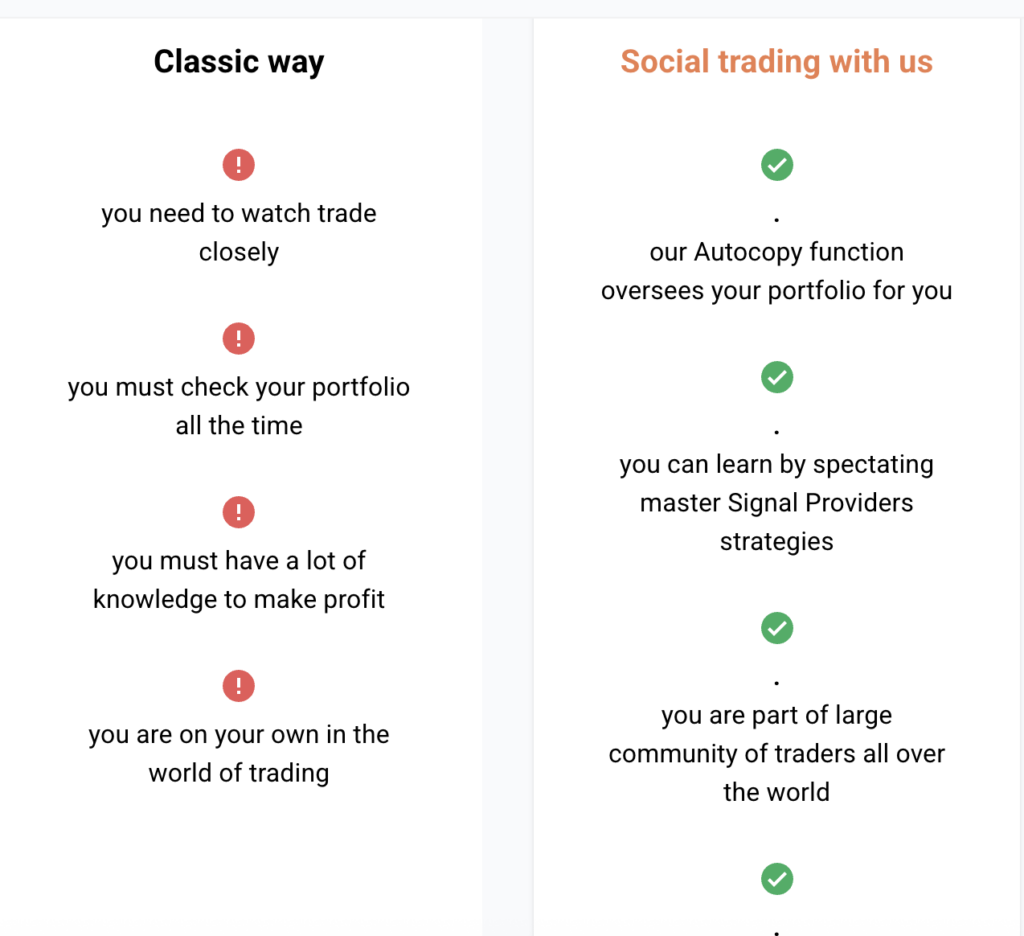Click "world of trading" line in Classic column
1024x936 pixels.
[239, 773]
